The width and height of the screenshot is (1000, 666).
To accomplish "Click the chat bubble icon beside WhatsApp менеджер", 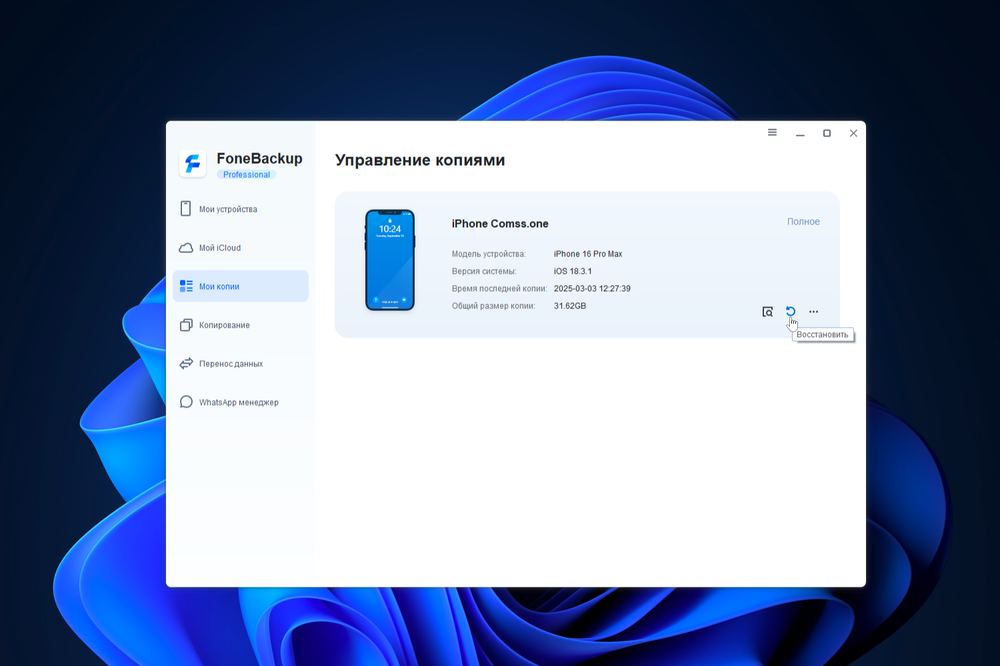I will tap(186, 402).
